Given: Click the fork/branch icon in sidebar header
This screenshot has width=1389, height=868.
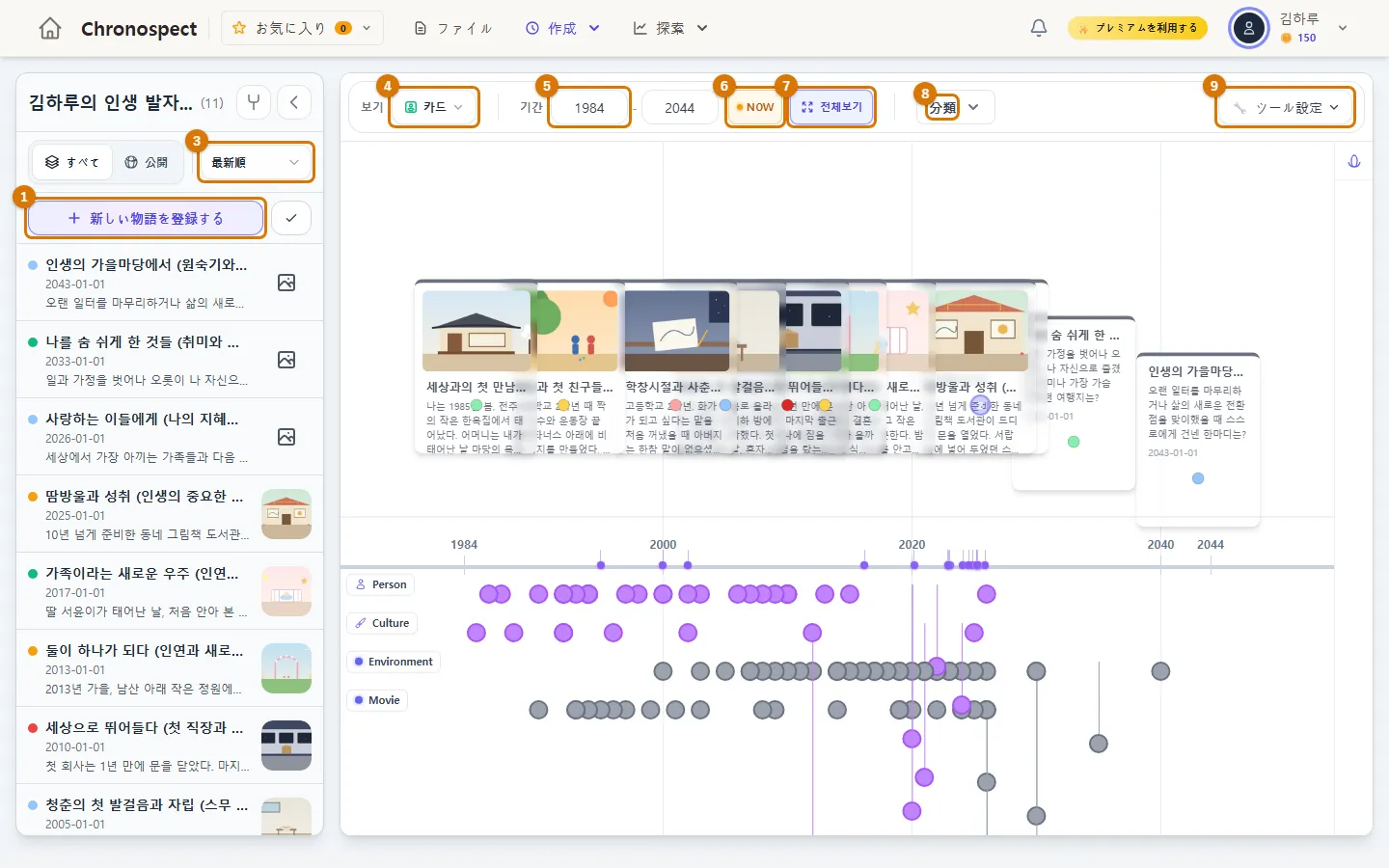Looking at the screenshot, I should tap(254, 102).
